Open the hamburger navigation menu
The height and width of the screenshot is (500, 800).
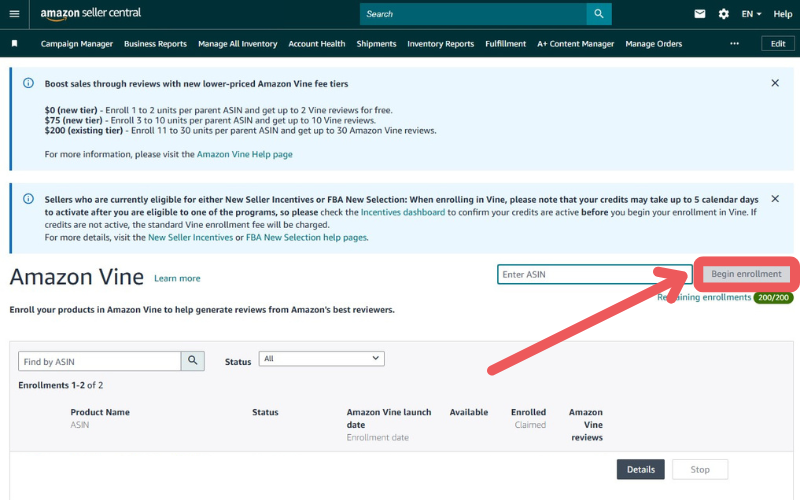(x=14, y=14)
